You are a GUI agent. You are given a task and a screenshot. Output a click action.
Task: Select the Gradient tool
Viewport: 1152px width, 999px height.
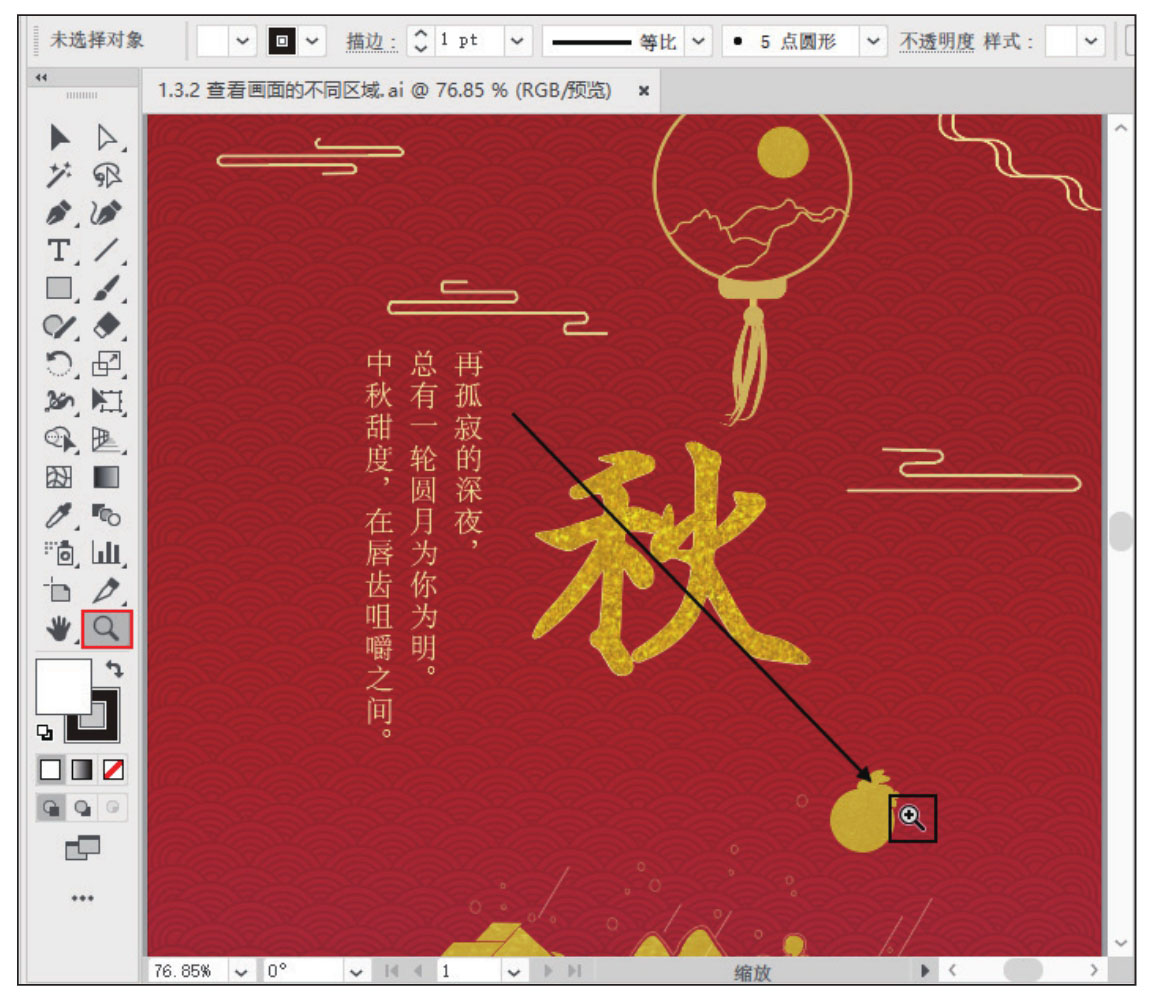[x=106, y=477]
